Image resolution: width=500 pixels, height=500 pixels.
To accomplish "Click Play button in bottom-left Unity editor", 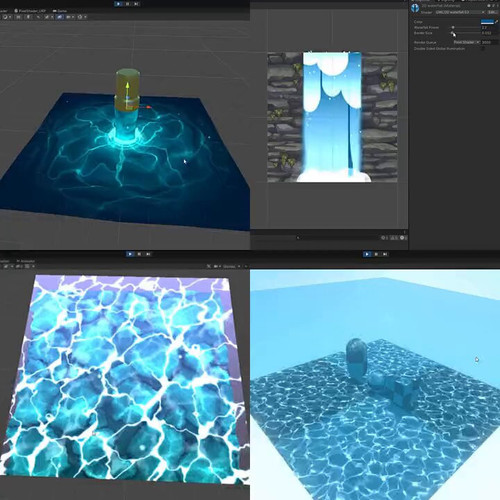I will coord(130,254).
